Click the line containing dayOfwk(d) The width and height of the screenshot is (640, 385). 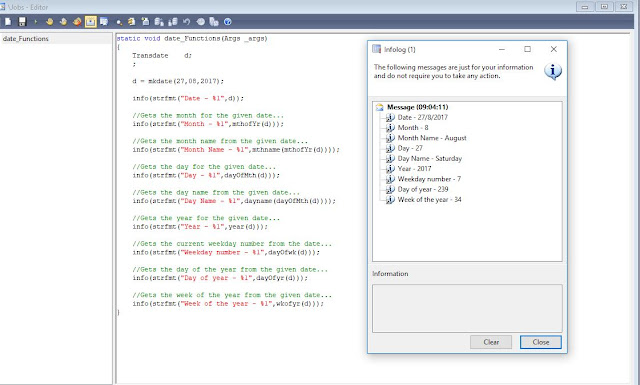(226, 252)
